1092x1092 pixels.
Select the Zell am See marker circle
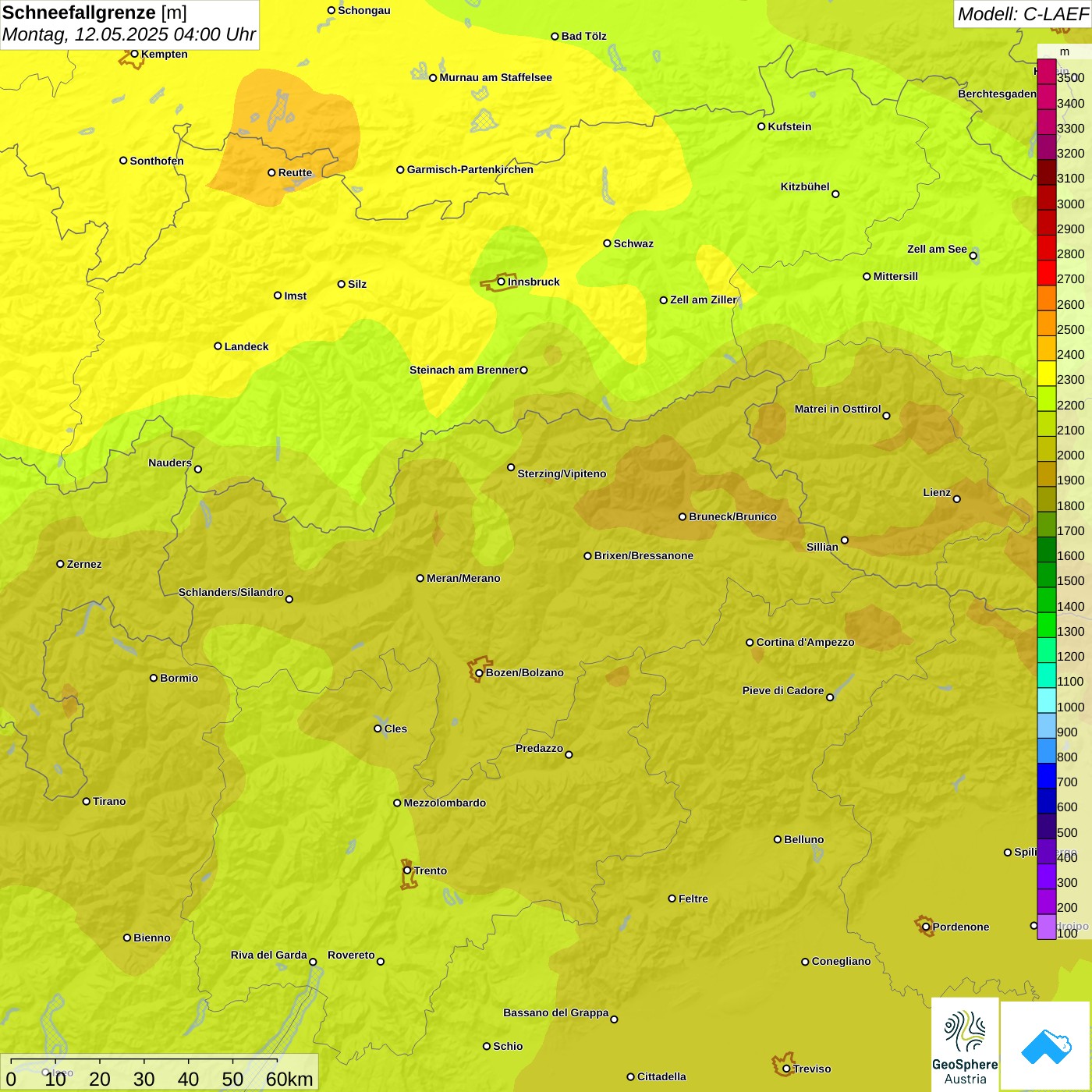click(973, 255)
